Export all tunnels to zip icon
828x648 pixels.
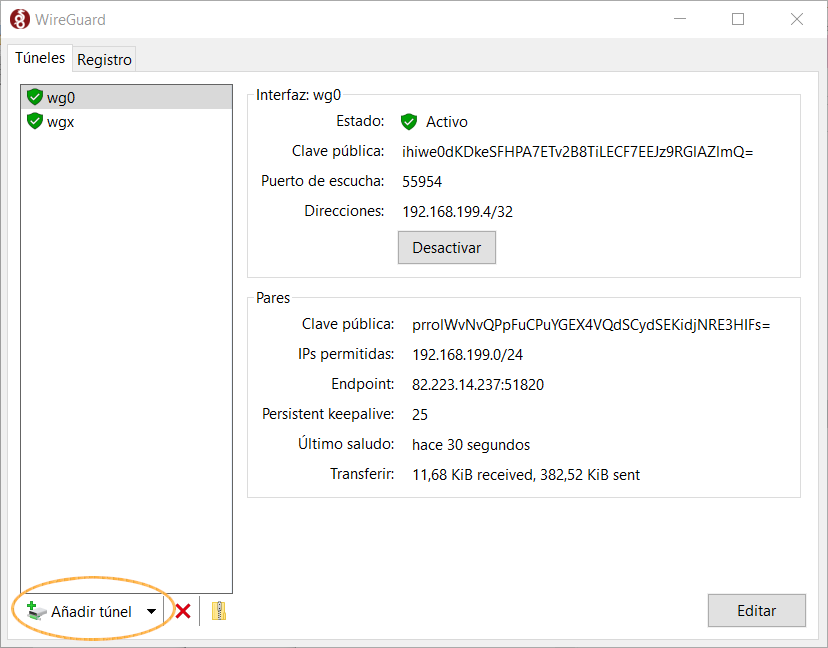(219, 611)
